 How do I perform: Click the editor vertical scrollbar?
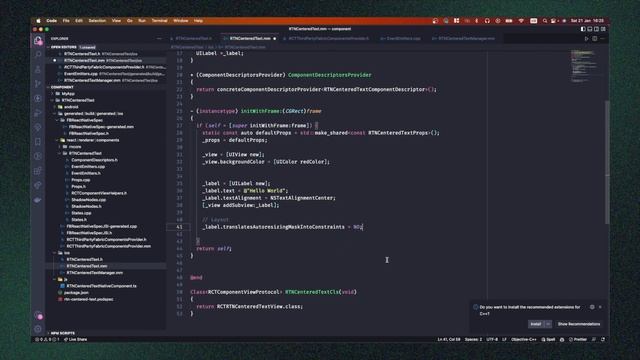click(x=607, y=162)
